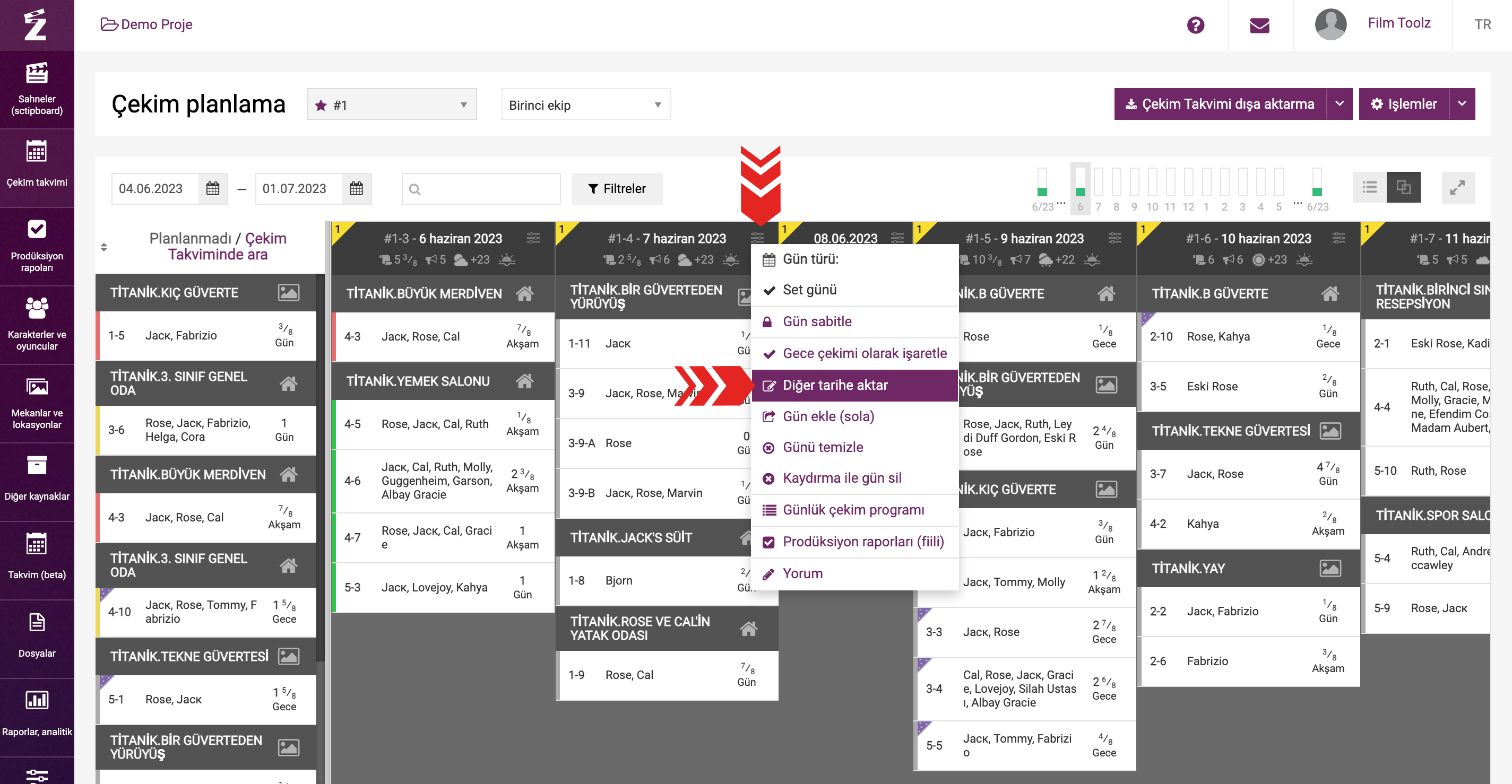This screenshot has height=784, width=1512.
Task: Switch language via TR selector
Action: (x=1482, y=24)
